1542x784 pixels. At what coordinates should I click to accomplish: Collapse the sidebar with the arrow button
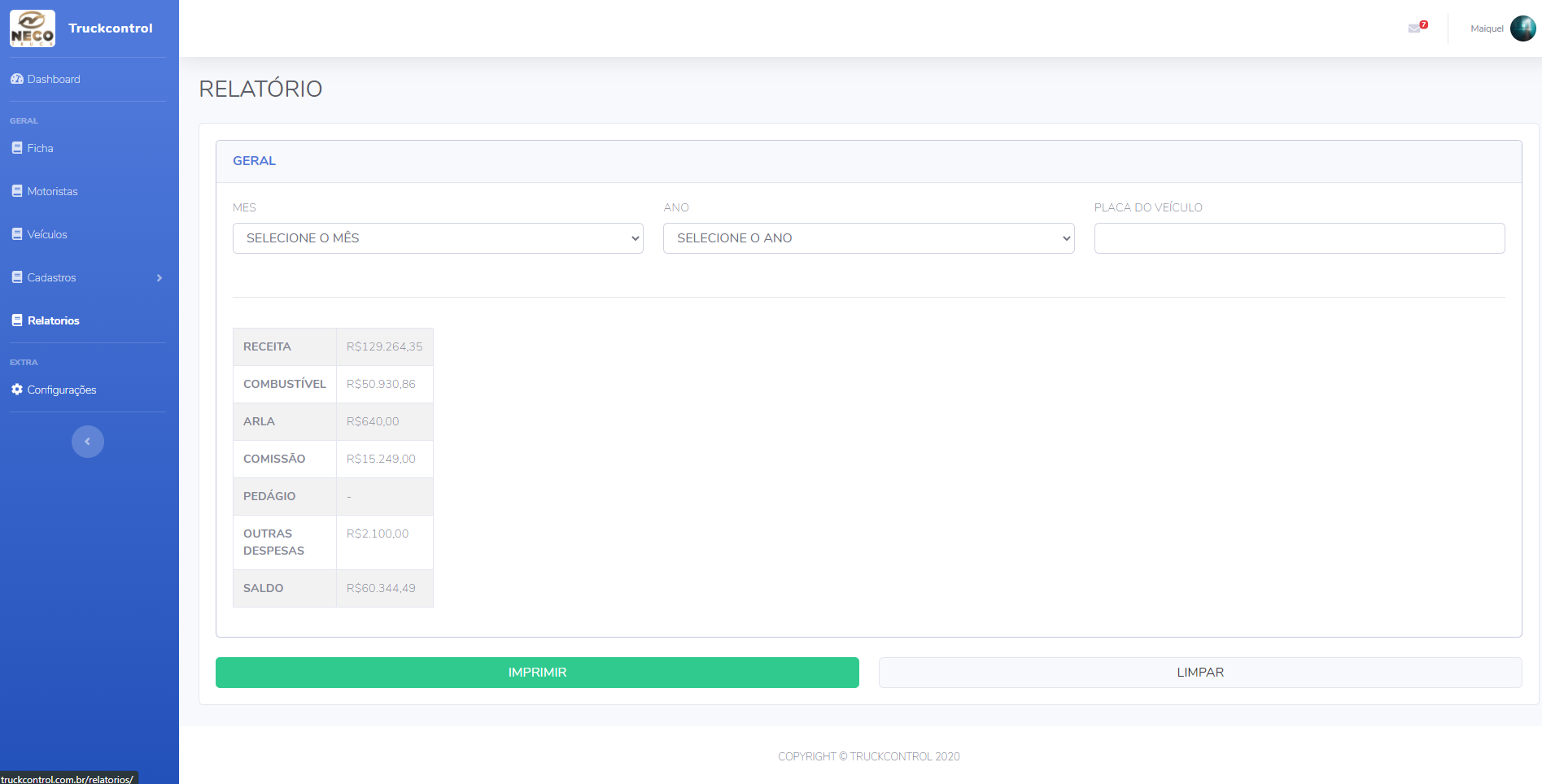[87, 441]
